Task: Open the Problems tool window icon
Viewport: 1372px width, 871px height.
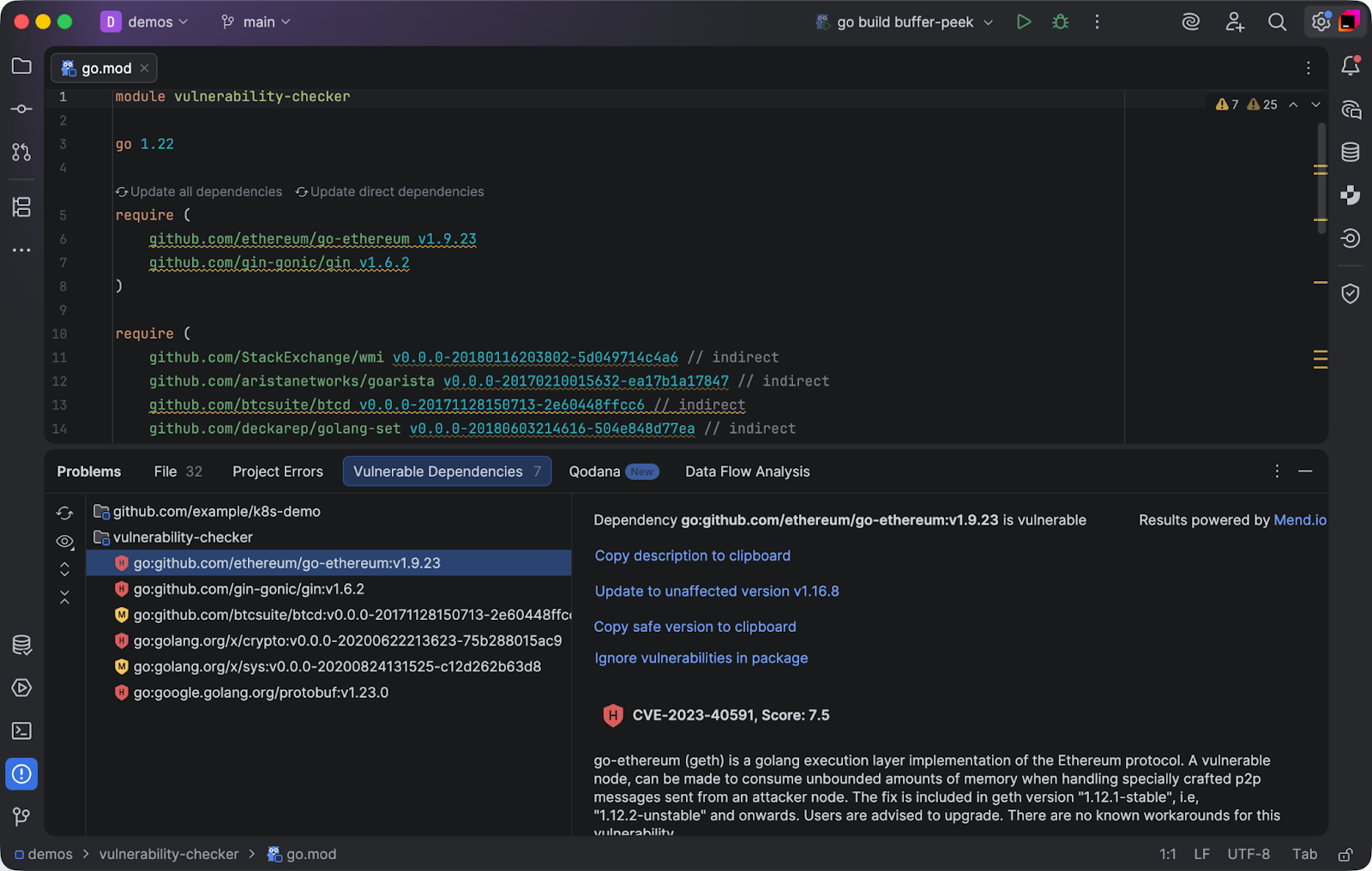Action: (21, 774)
